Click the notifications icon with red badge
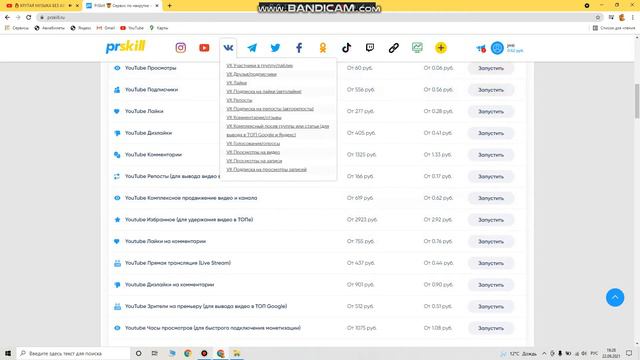The image size is (640, 360). (x=481, y=49)
